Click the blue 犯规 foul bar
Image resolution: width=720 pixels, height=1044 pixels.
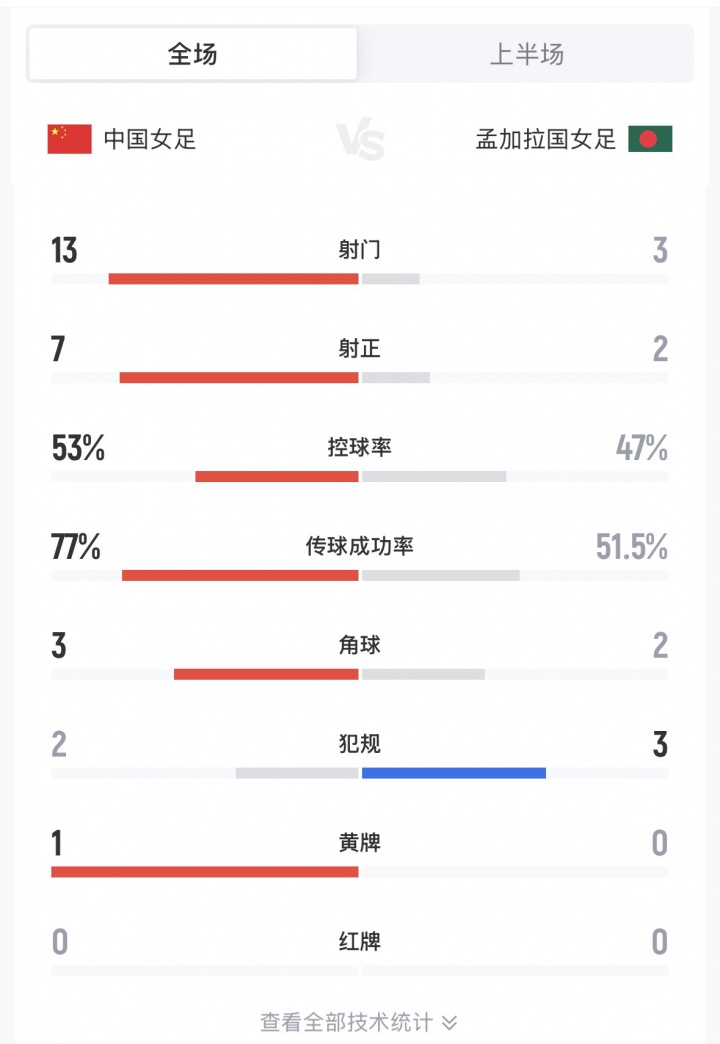pyautogui.click(x=452, y=772)
